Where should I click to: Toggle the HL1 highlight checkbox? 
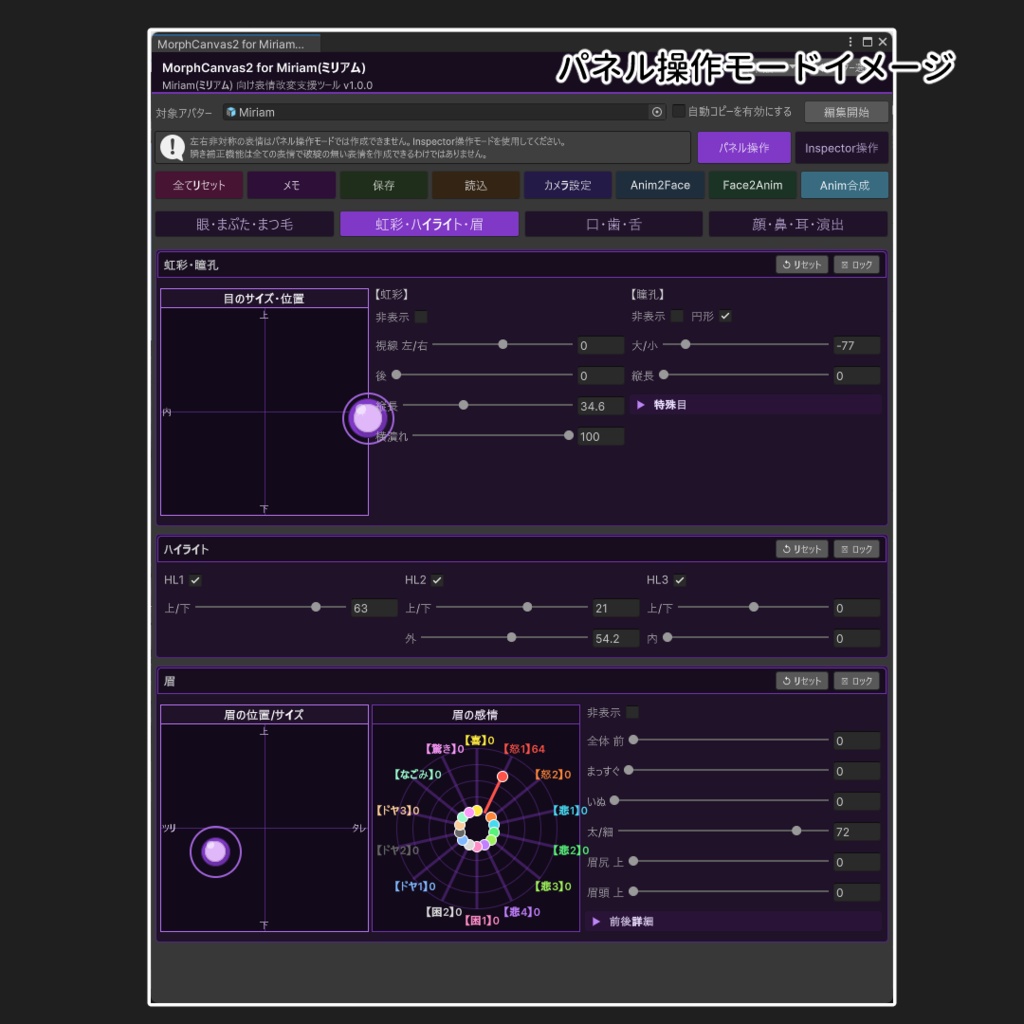(x=195, y=580)
